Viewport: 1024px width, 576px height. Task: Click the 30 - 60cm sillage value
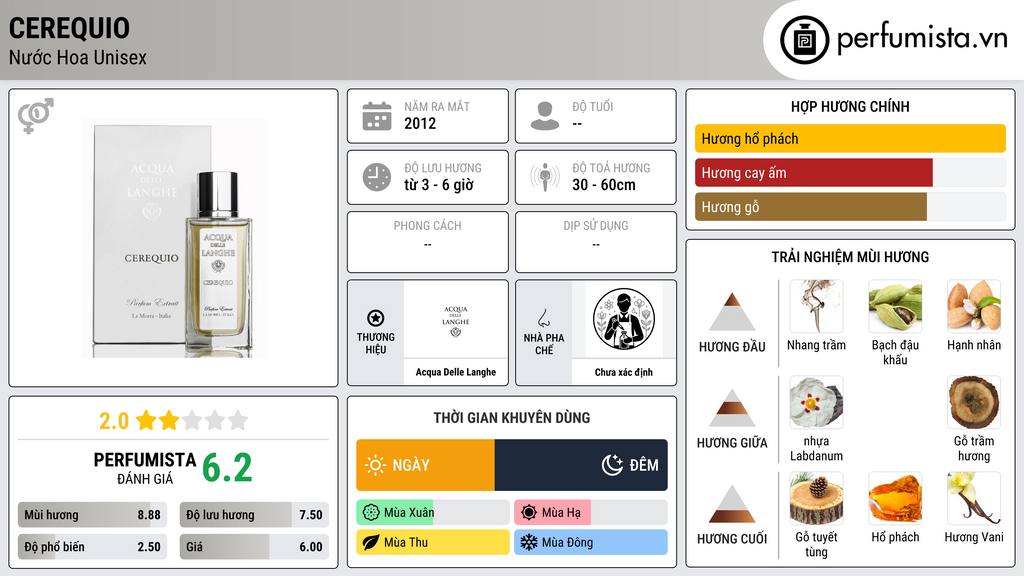click(604, 185)
